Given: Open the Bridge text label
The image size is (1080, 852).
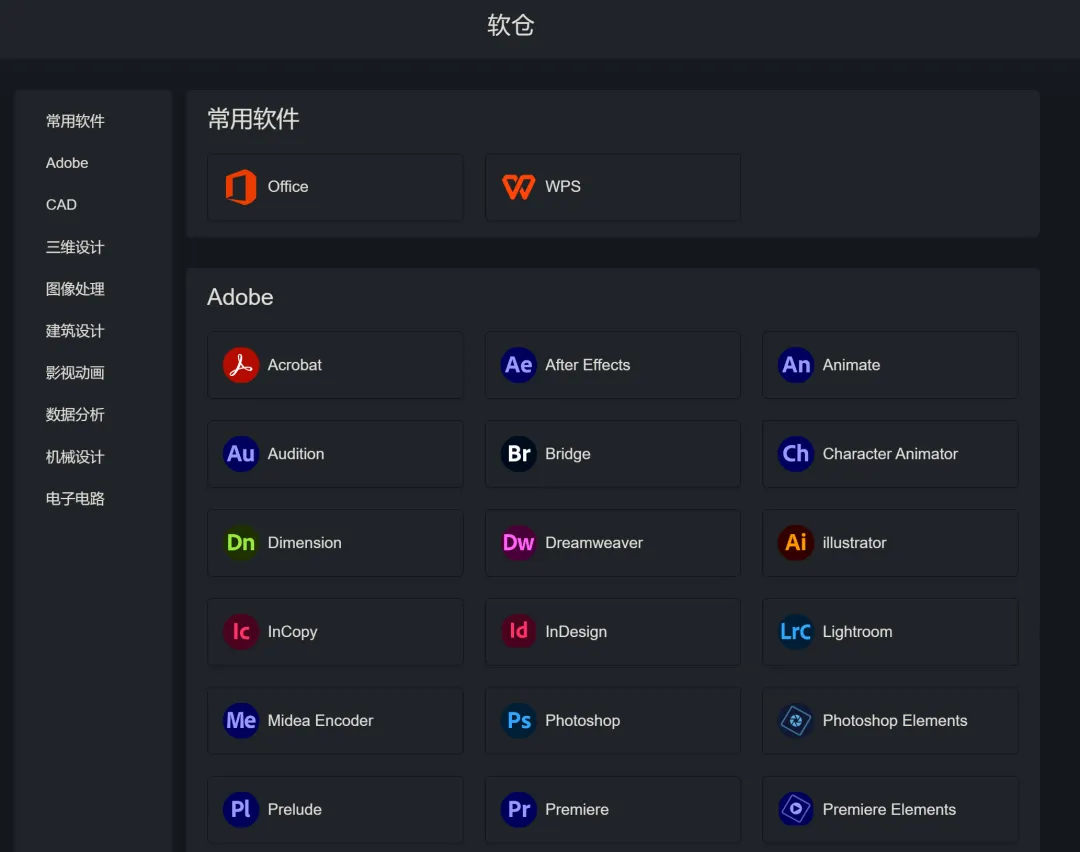Looking at the screenshot, I should 568,454.
